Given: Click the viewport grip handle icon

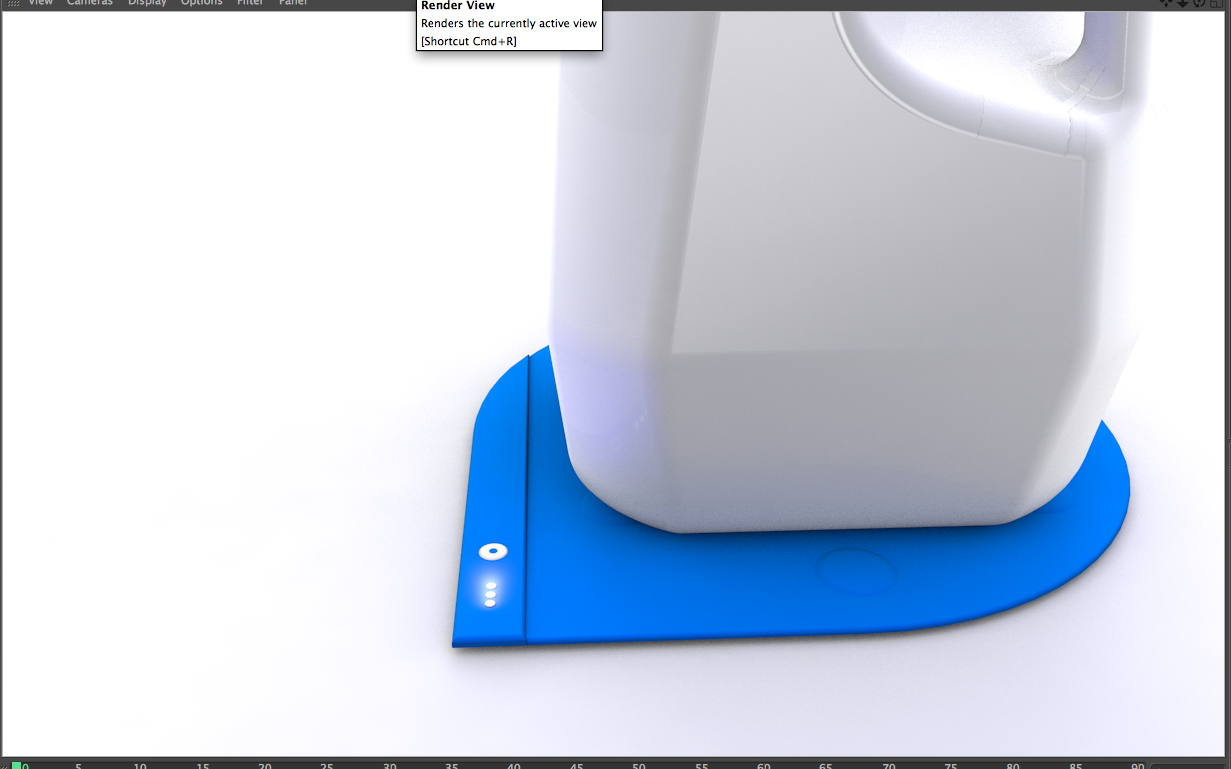Looking at the screenshot, I should [14, 3].
